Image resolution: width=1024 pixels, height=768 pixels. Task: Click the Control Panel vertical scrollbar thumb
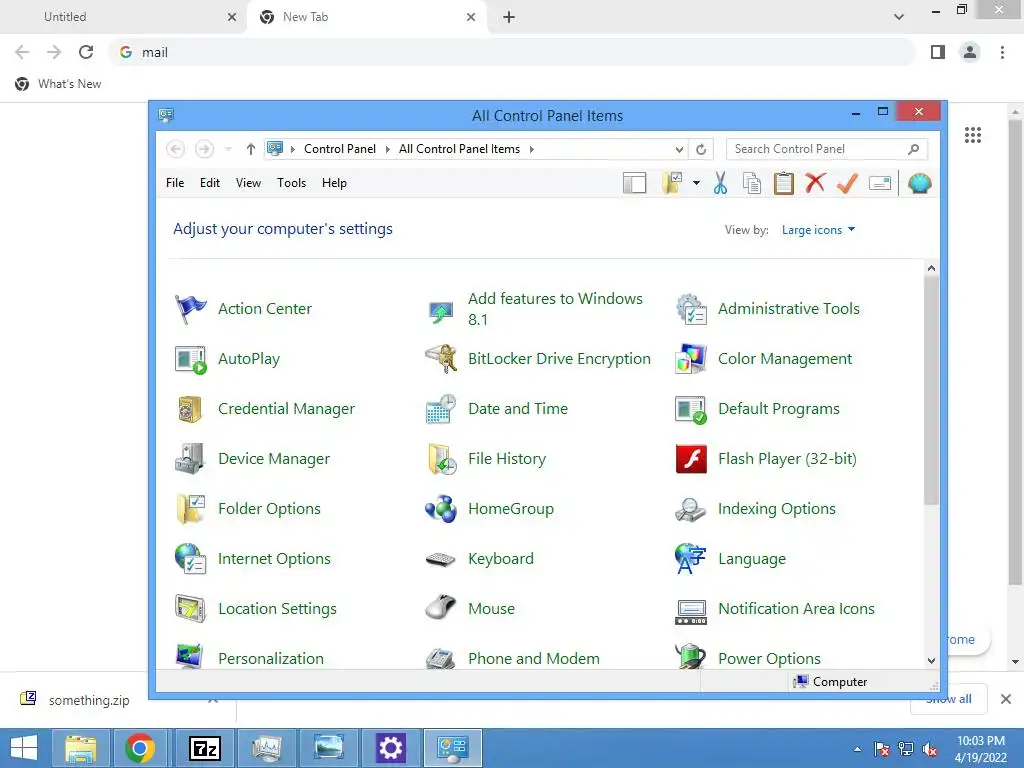pos(931,390)
